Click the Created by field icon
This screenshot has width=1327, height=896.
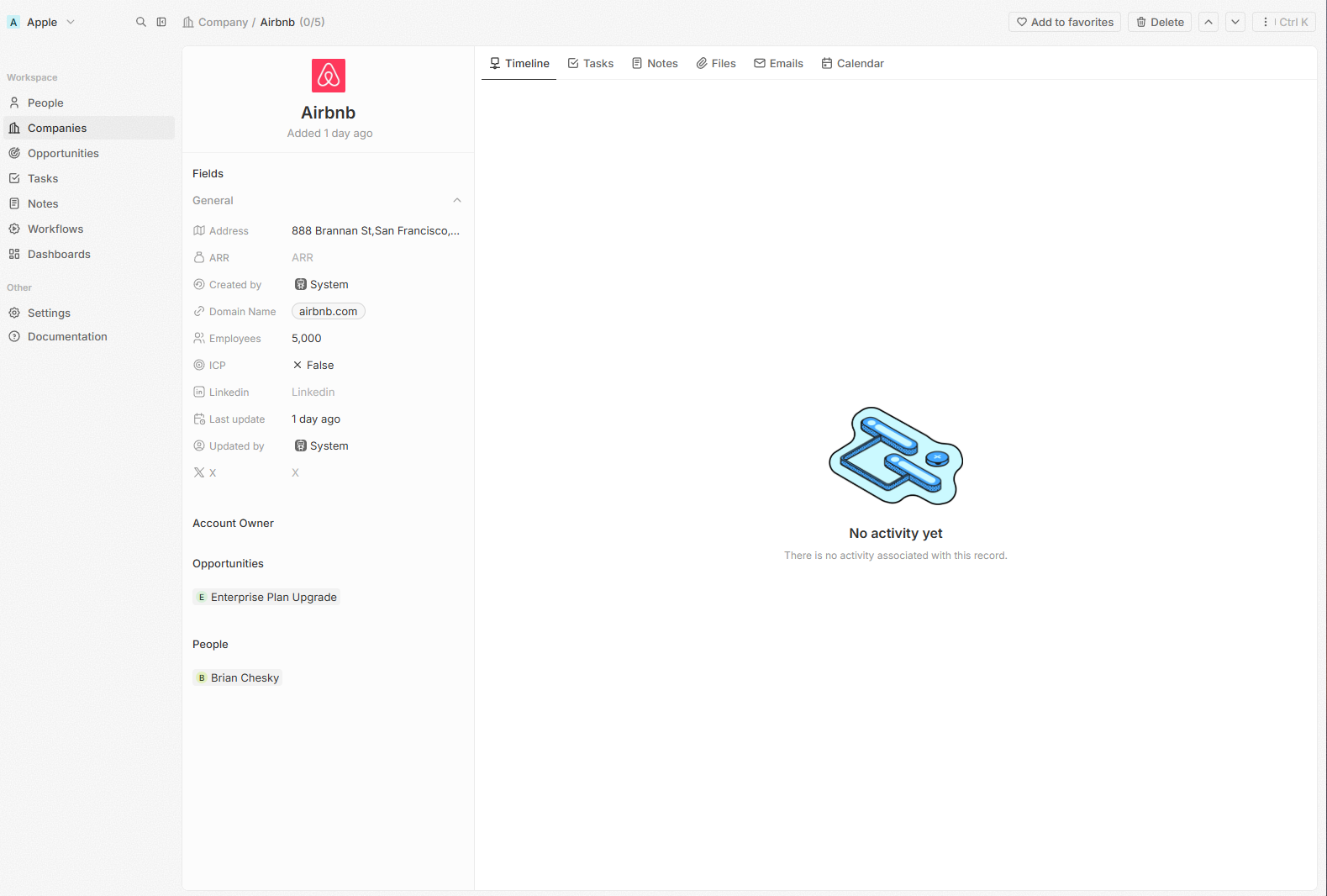tap(199, 284)
